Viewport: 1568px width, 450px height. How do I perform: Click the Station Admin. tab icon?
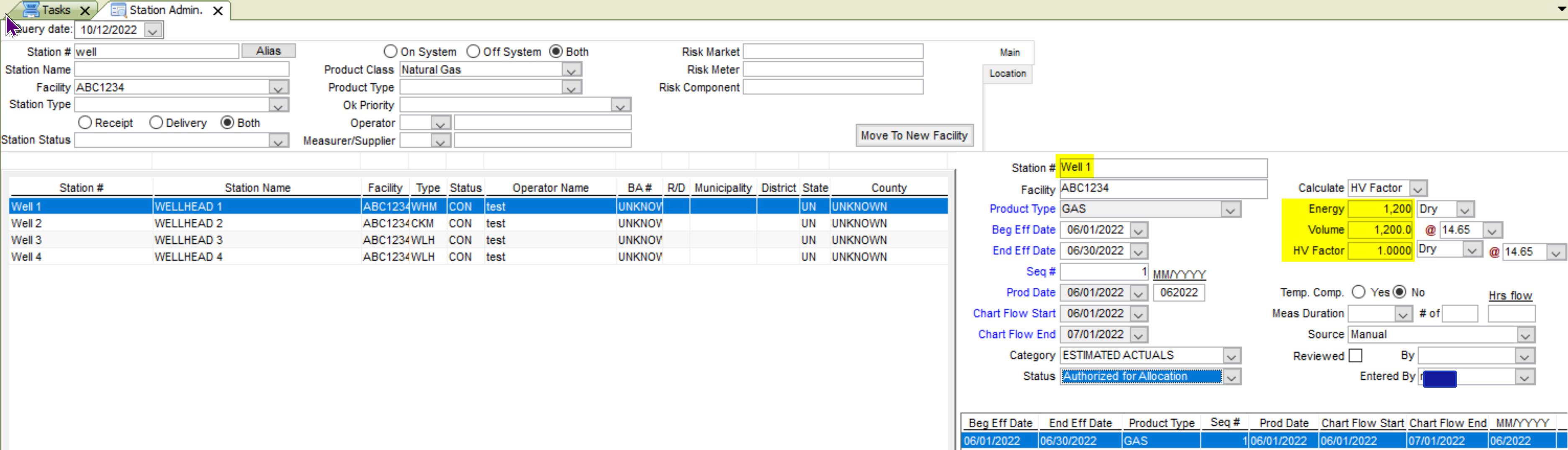tap(119, 10)
